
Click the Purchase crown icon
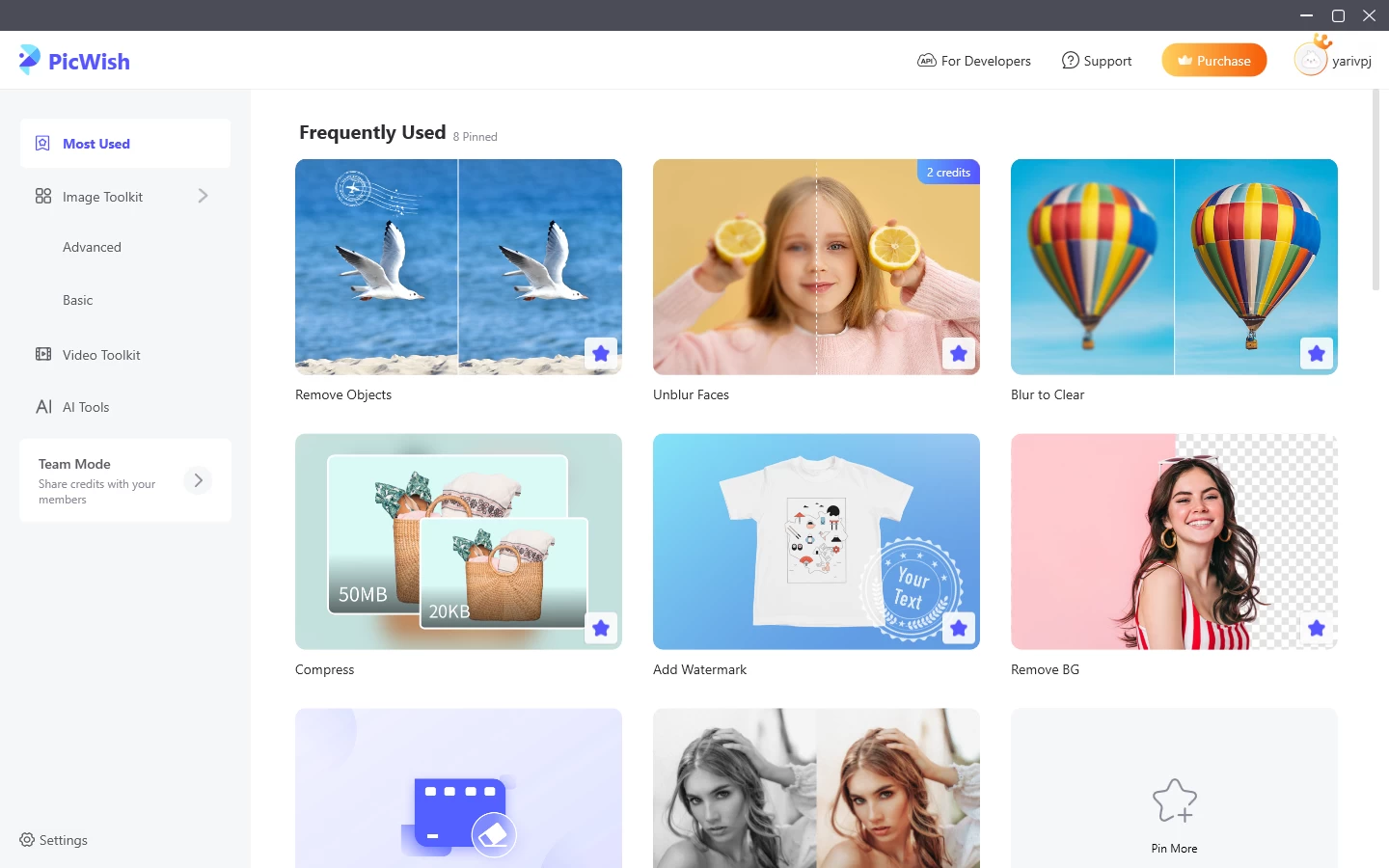[1185, 60]
